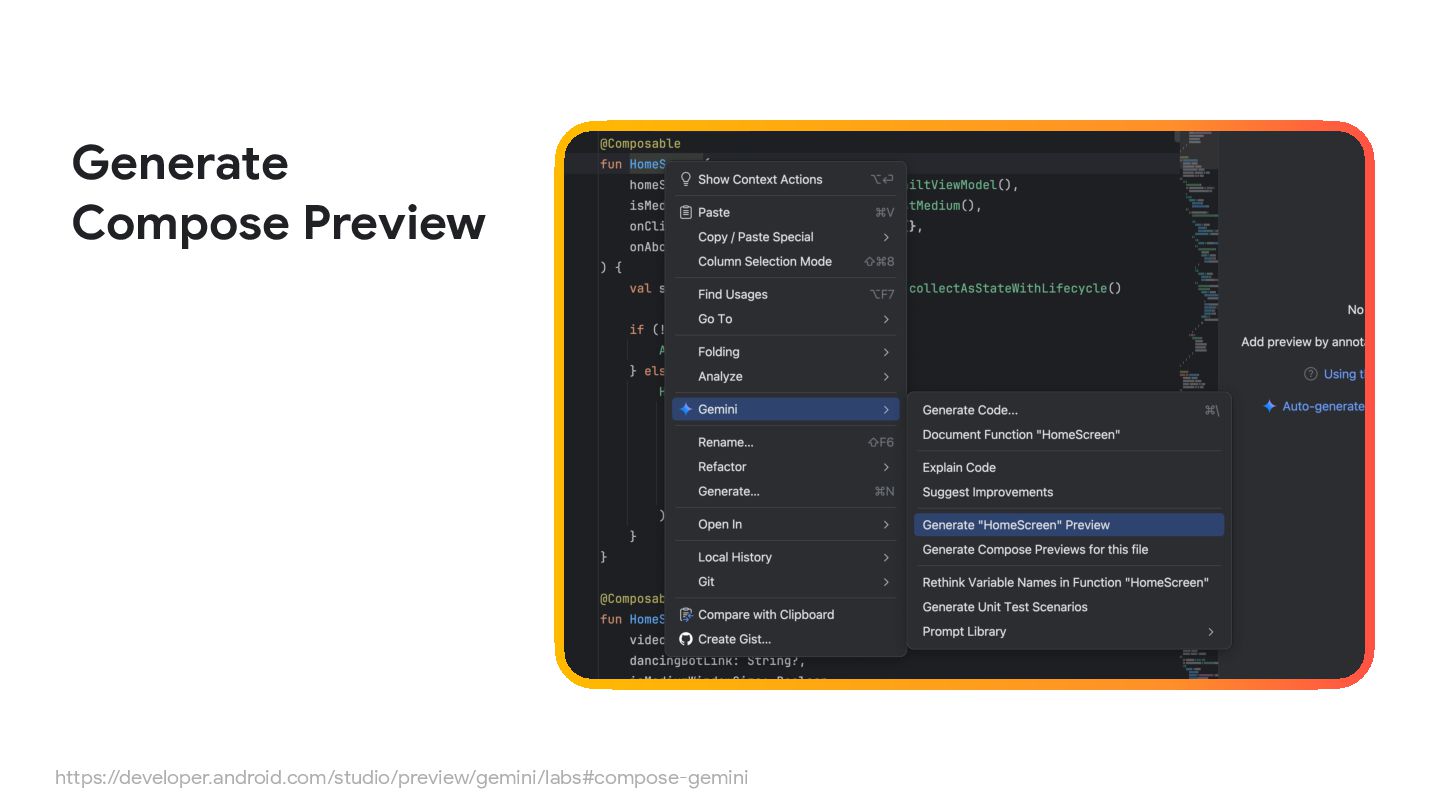Select Generate Unit Test Scenarios
Screen dimensions: 1440x810
pyautogui.click(x=1069, y=607)
